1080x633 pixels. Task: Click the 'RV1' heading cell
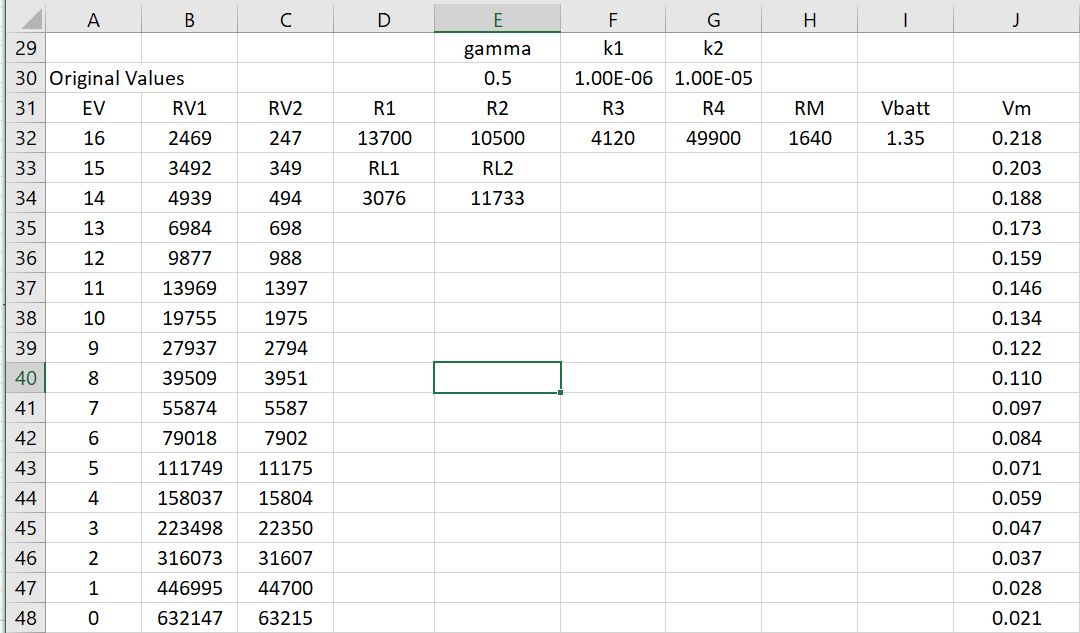click(189, 108)
